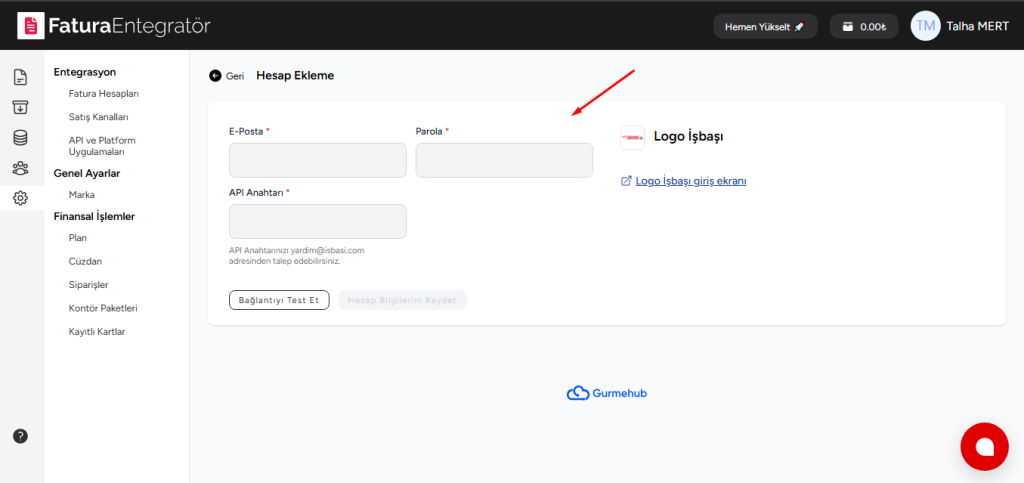Image resolution: width=1024 pixels, height=483 pixels.
Task: Open the red chat support bubble
Action: point(984,446)
